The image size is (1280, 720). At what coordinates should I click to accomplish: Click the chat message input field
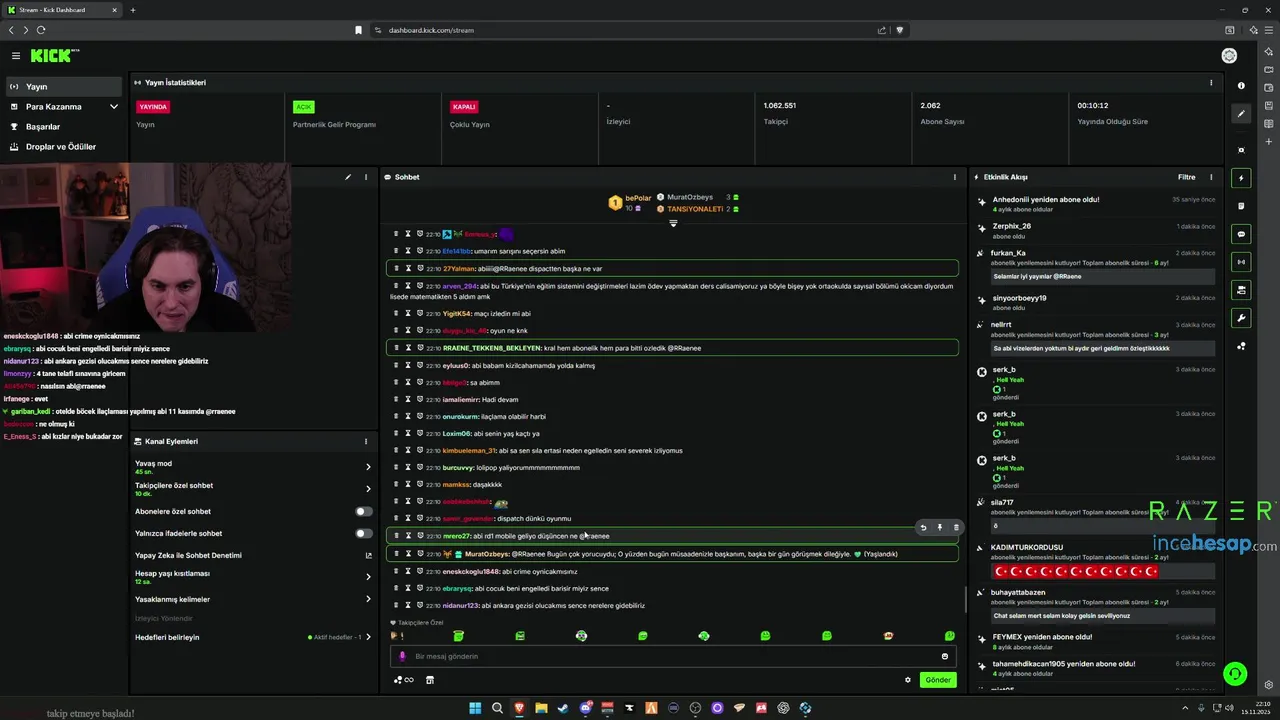tap(672, 656)
